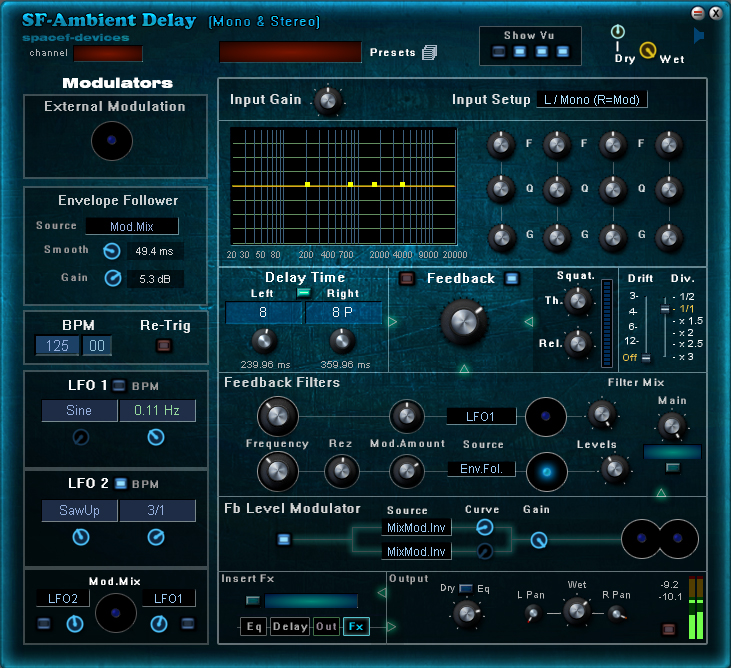This screenshot has width=731, height=668.
Task: Open the upper MixMod.Inv source dropdown
Action: [x=416, y=528]
